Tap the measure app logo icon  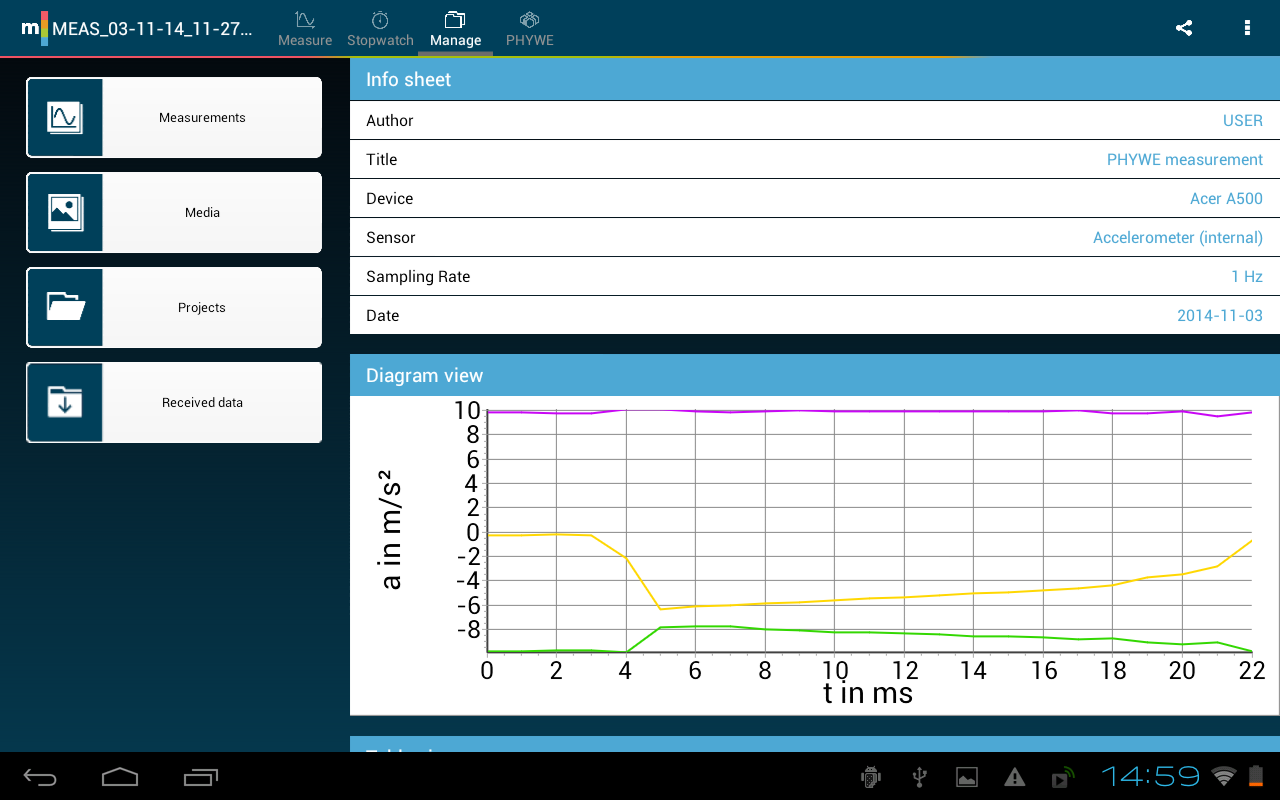pos(34,28)
